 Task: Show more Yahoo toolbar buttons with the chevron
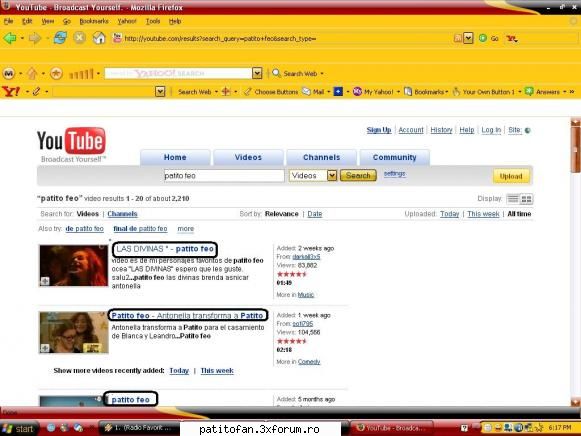(572, 91)
